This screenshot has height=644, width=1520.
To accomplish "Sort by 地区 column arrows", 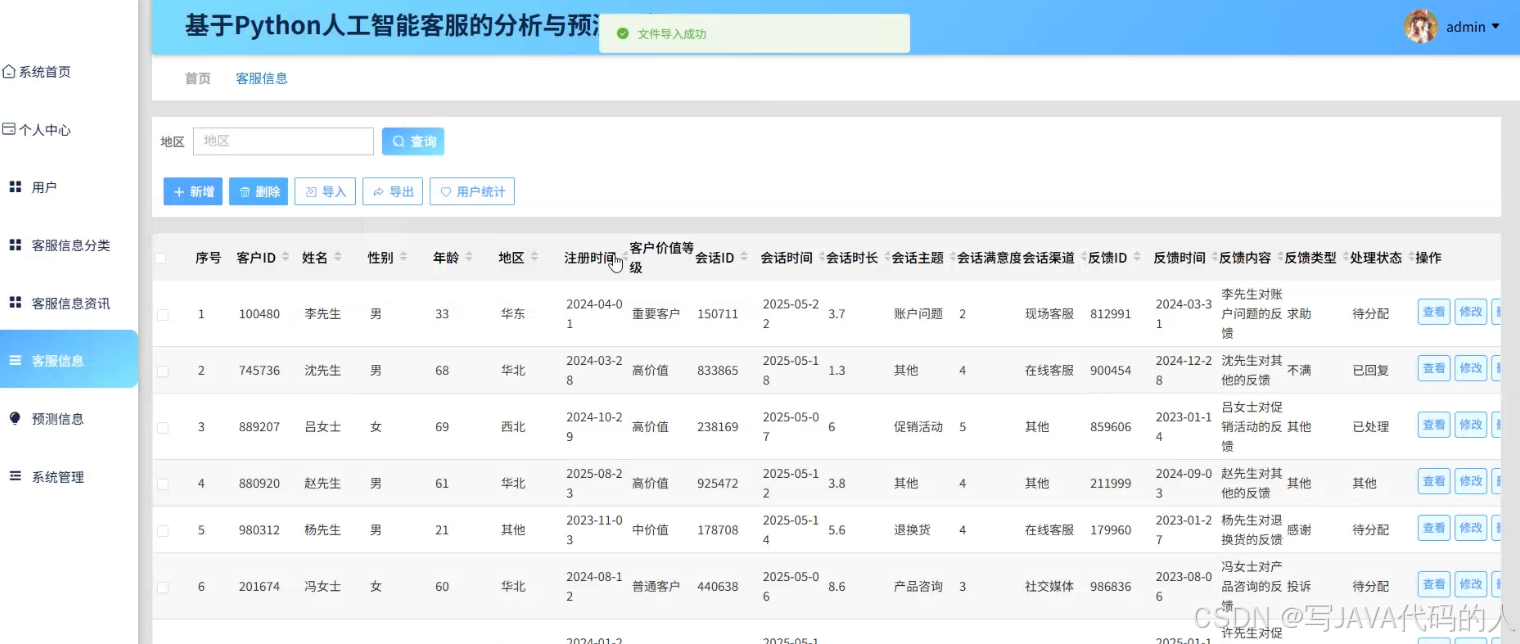I will point(534,258).
